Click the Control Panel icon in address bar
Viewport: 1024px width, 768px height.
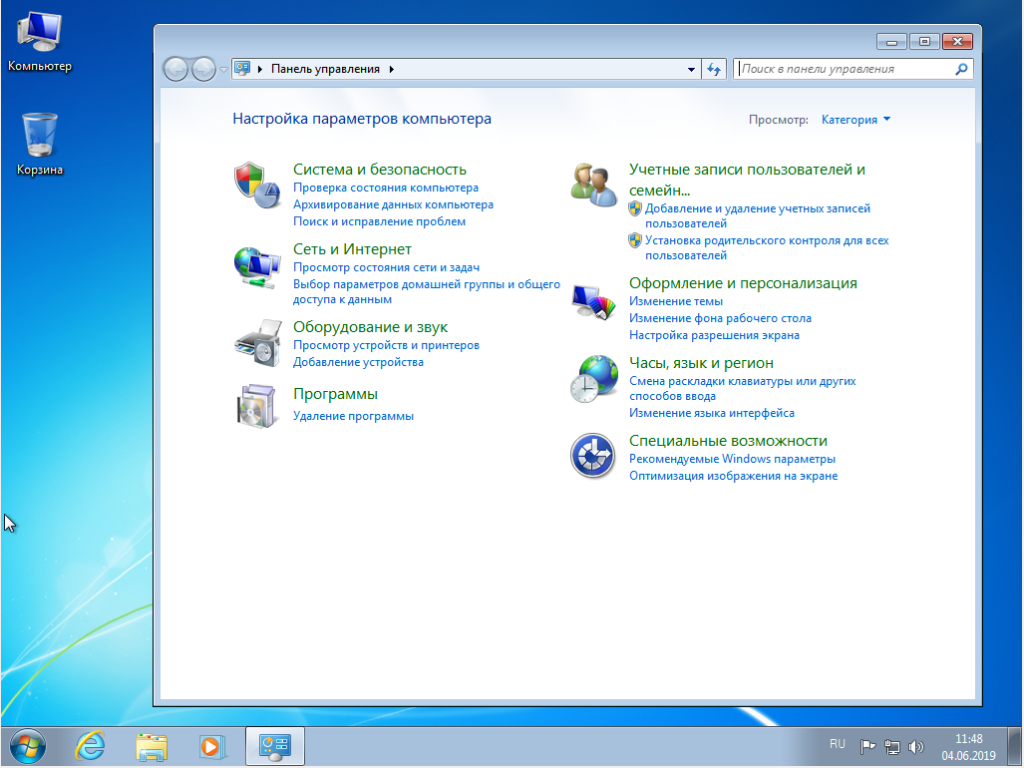[x=242, y=69]
